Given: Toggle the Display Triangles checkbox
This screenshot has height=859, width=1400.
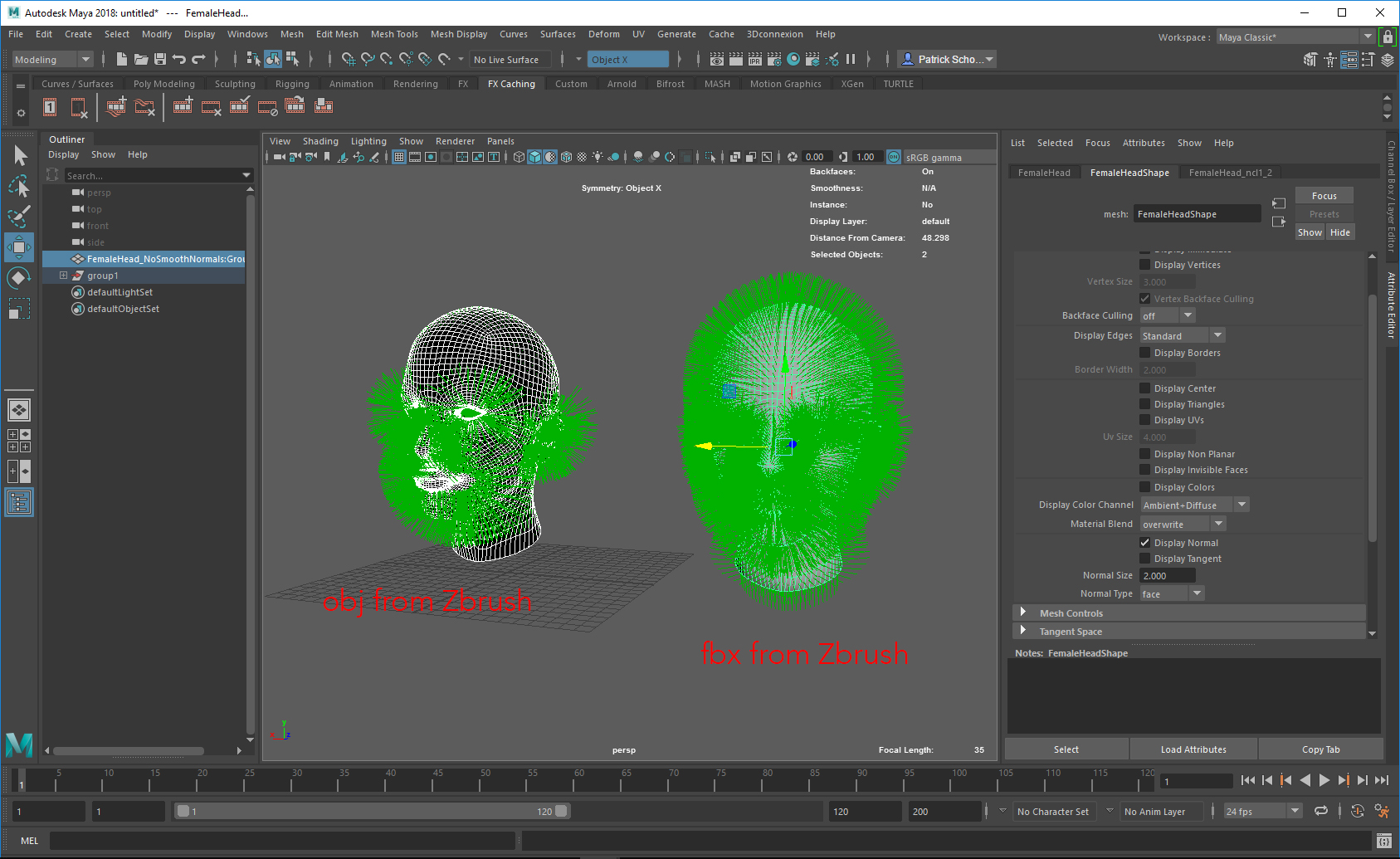Looking at the screenshot, I should pos(1145,404).
